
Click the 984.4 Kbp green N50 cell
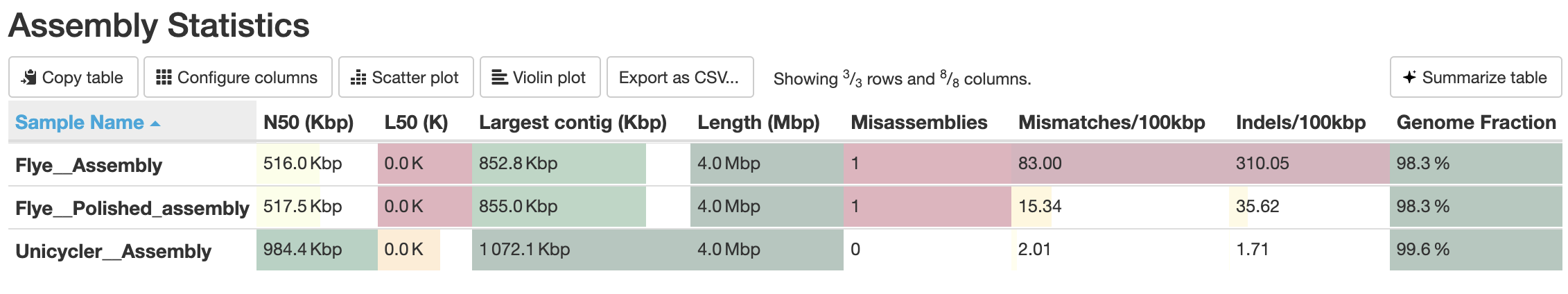(303, 250)
